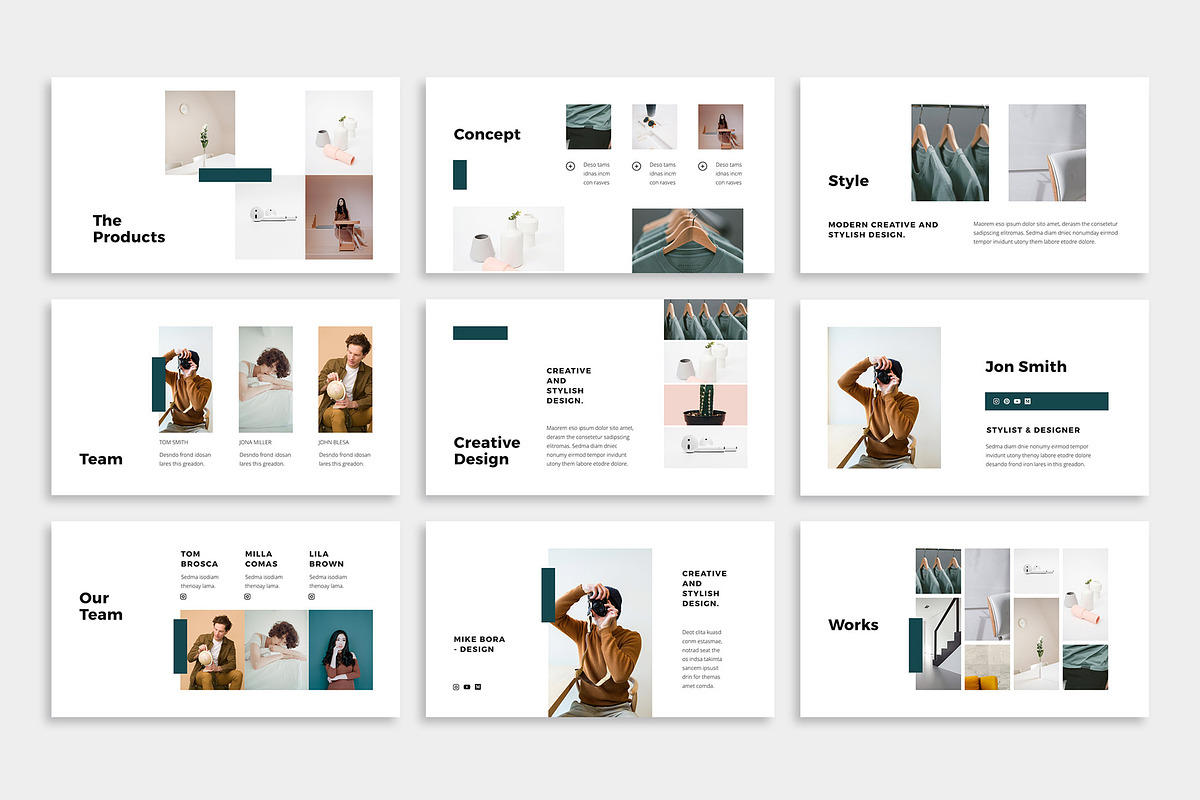Select the photographer portrait on Mike Bora slide
The height and width of the screenshot is (800, 1200).
click(x=600, y=633)
